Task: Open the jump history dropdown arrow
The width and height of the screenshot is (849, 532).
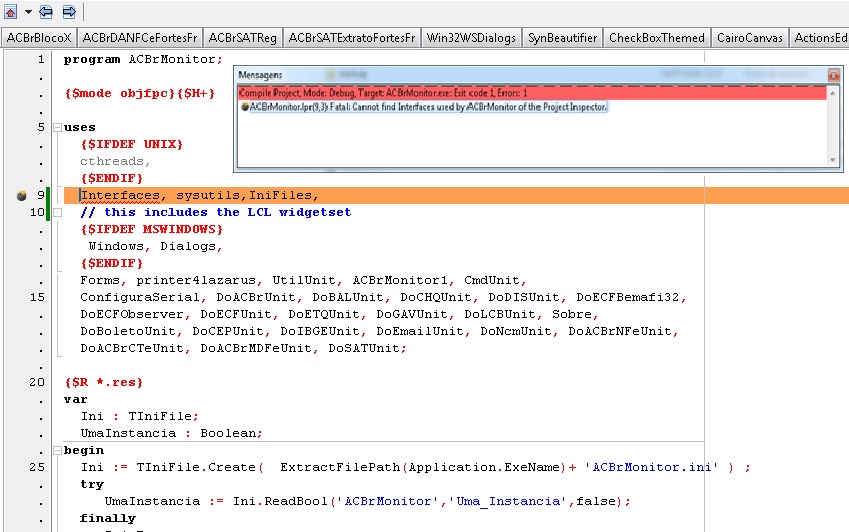Action: pos(28,12)
